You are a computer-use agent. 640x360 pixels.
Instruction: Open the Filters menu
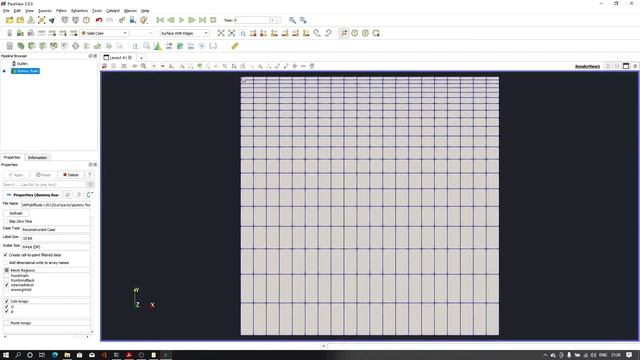pos(61,11)
